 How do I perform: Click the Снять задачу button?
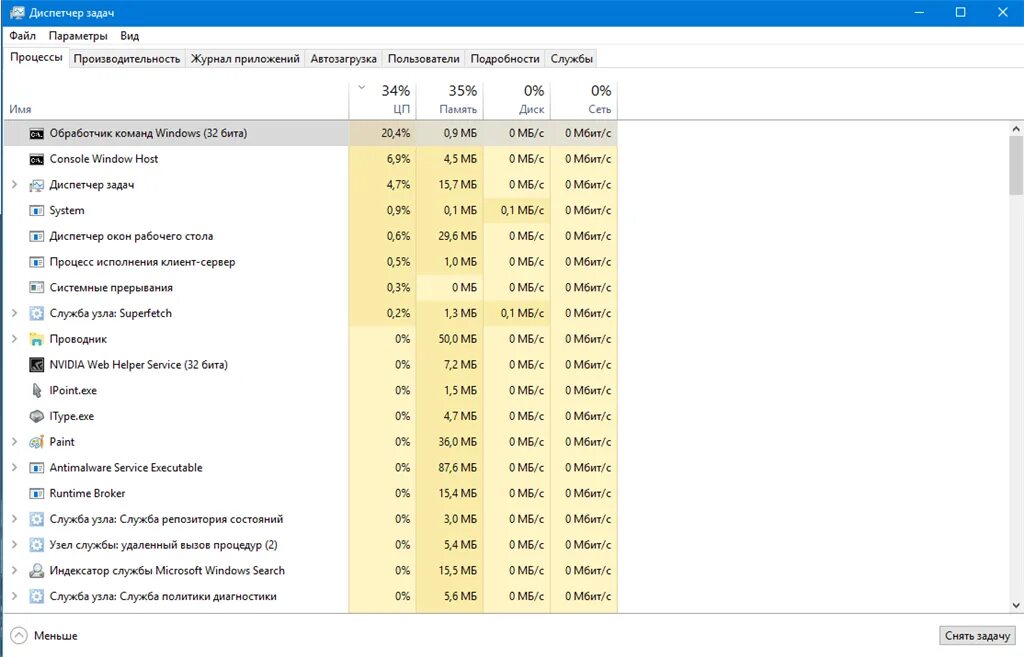(x=977, y=635)
